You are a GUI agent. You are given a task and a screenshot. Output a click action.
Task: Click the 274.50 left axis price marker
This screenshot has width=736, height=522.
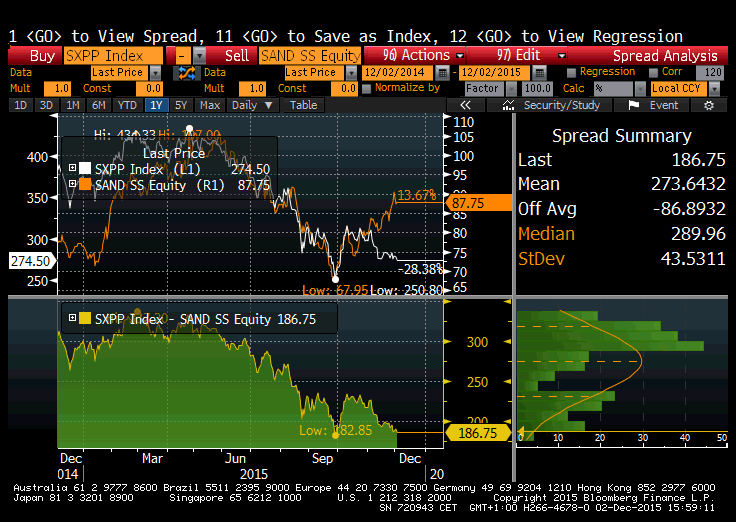pos(32,261)
